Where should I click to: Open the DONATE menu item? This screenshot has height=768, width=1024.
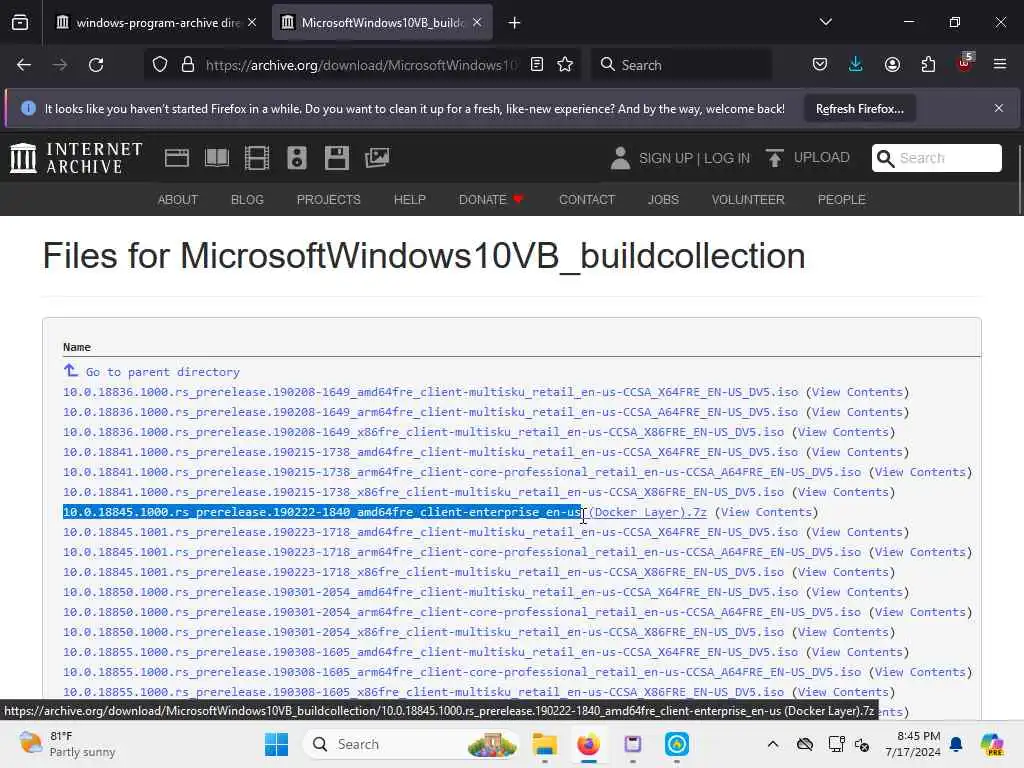tap(491, 200)
